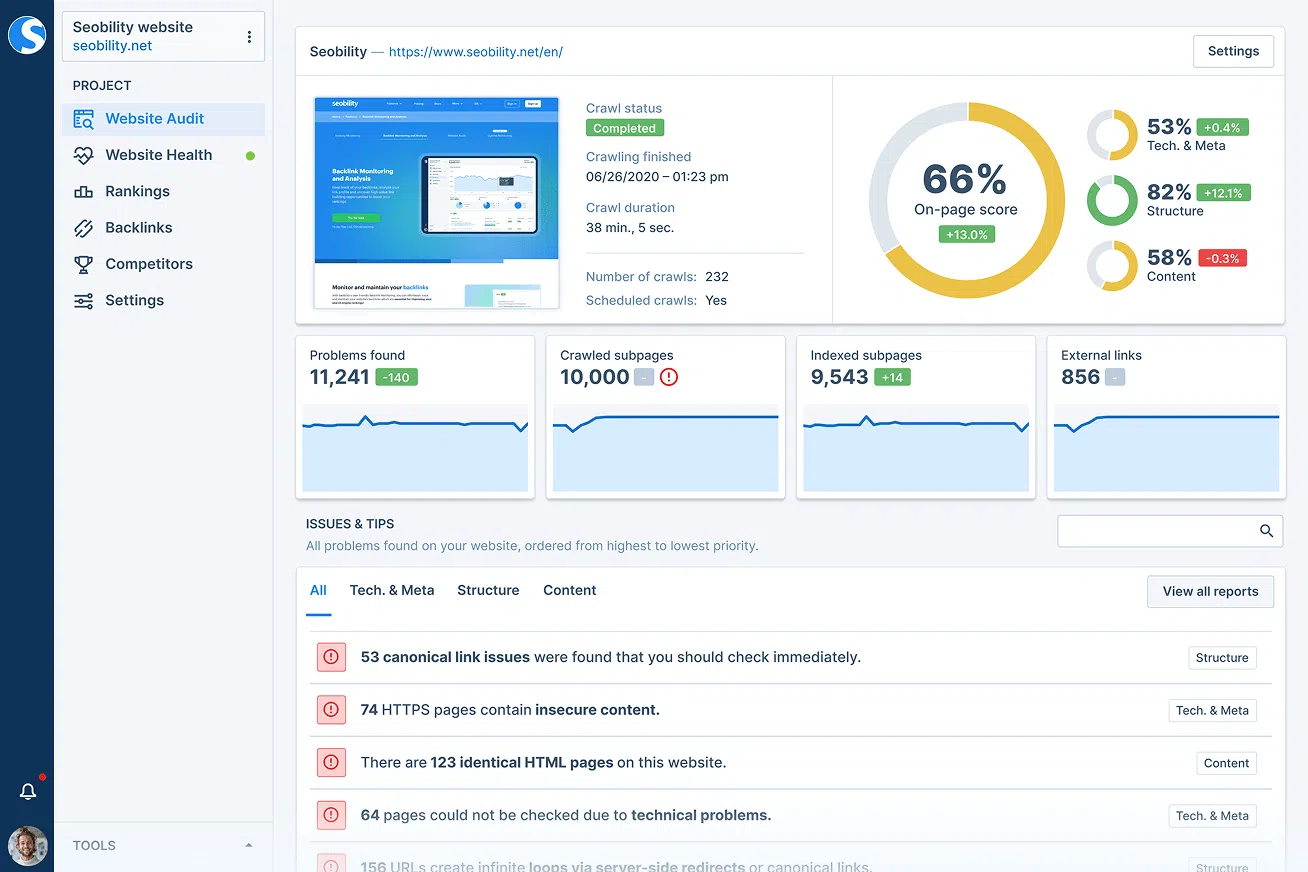Click the search magnifier icon
Viewport: 1308px width, 872px height.
[1266, 531]
